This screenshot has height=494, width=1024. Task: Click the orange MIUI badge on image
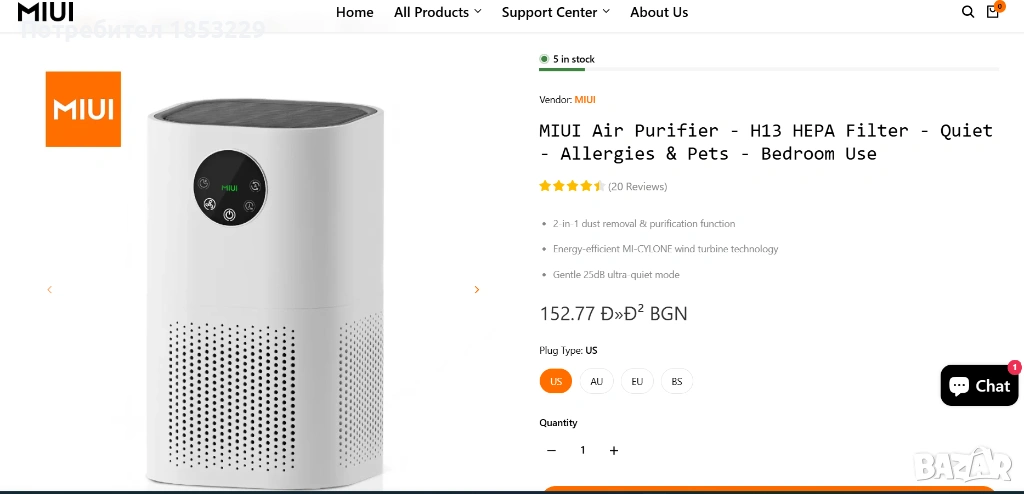tap(83, 109)
